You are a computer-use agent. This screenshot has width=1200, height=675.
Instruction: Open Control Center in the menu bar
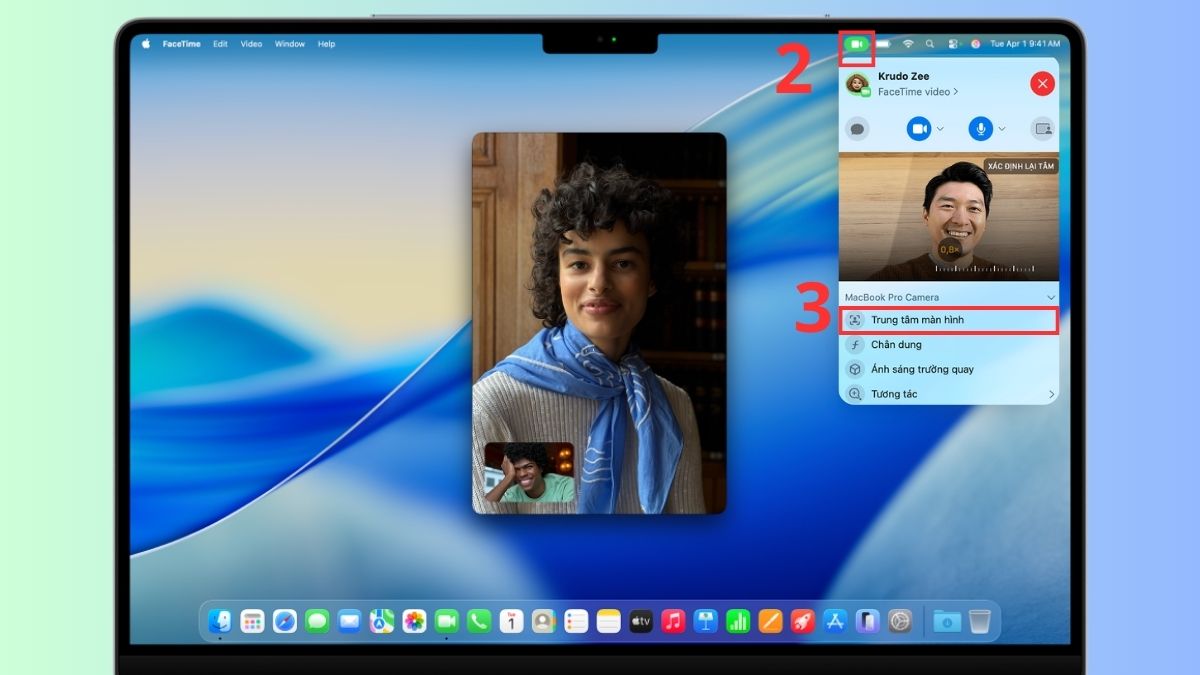coord(953,44)
